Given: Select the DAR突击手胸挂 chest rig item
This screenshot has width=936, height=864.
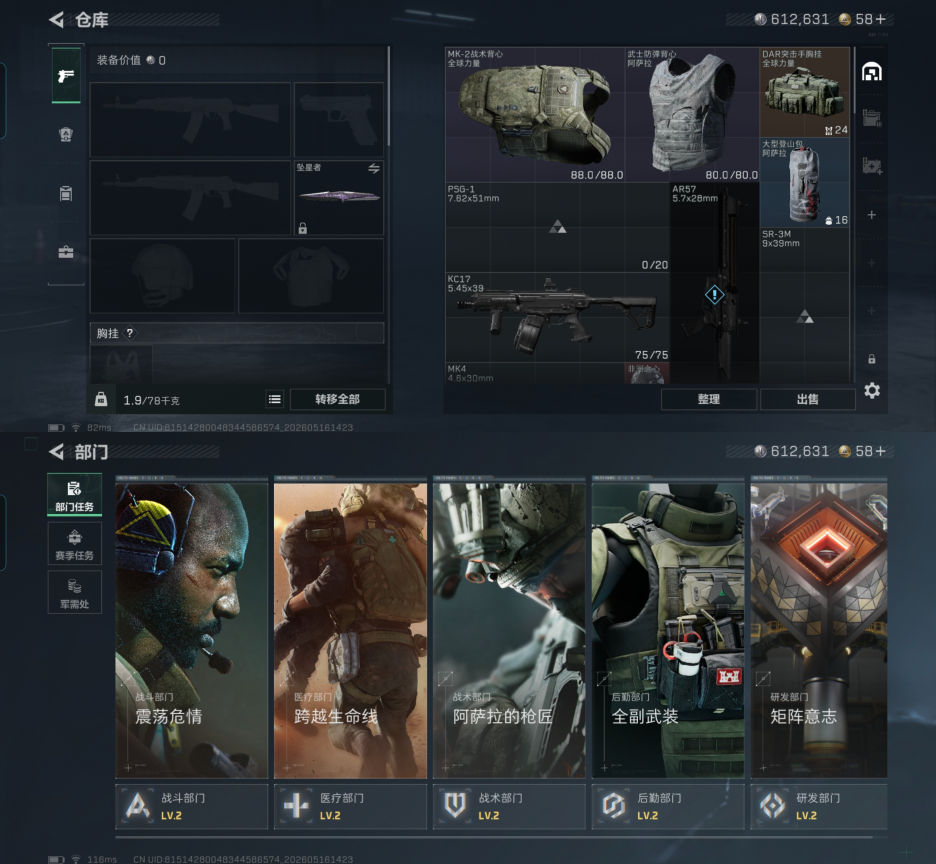Looking at the screenshot, I should [x=805, y=92].
